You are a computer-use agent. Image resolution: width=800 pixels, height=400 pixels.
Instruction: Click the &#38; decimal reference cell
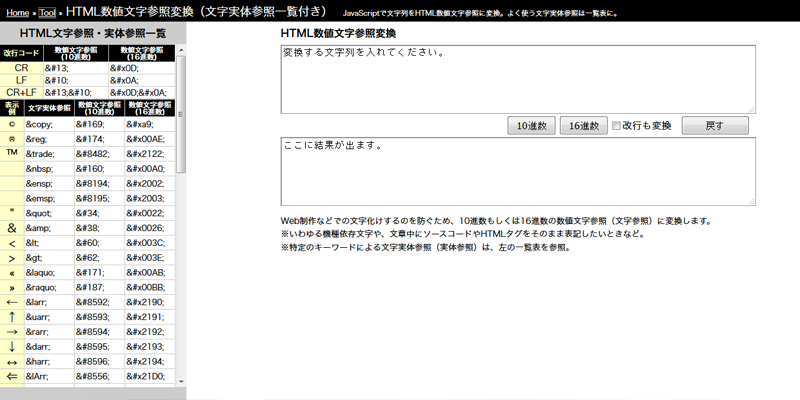[x=99, y=228]
